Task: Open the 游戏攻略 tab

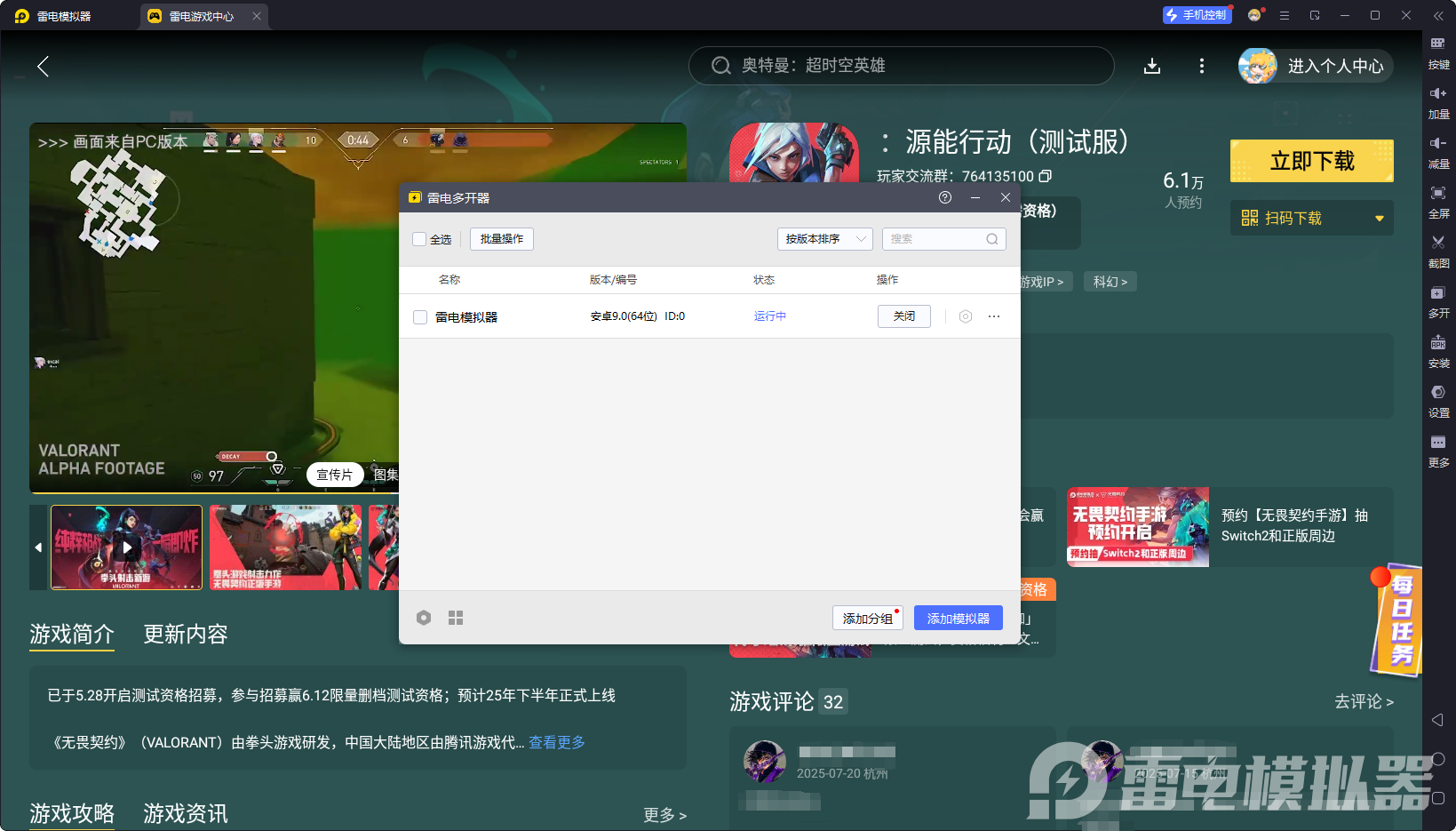Action: 72,813
